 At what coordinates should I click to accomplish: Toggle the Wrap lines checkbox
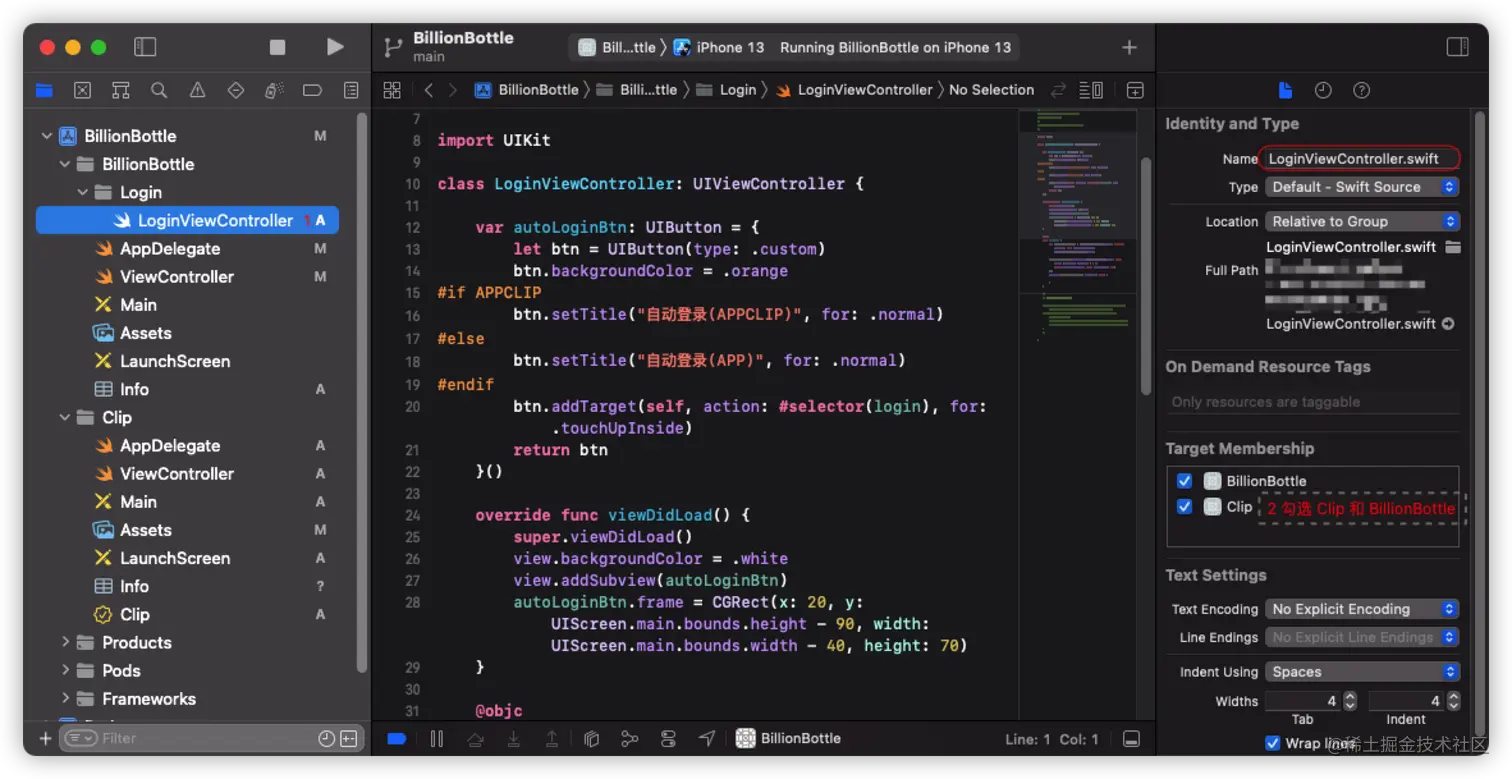coord(1273,743)
